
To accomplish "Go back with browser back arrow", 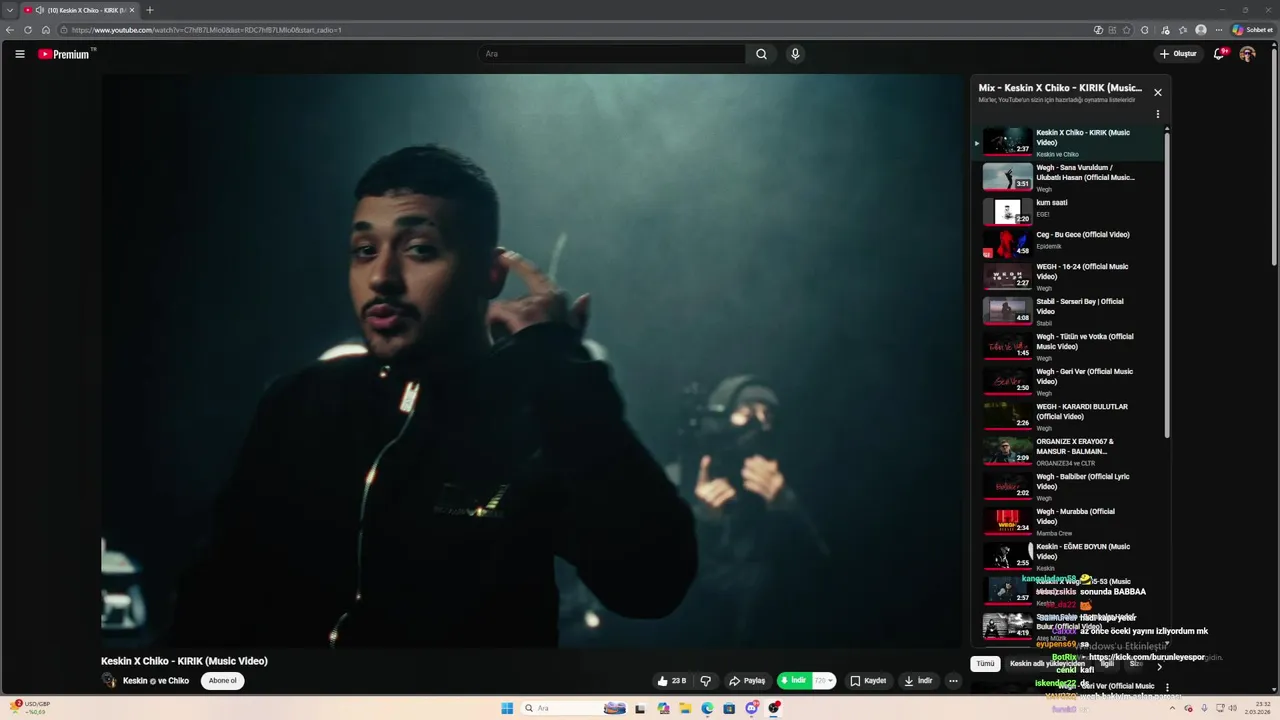I will 10,30.
